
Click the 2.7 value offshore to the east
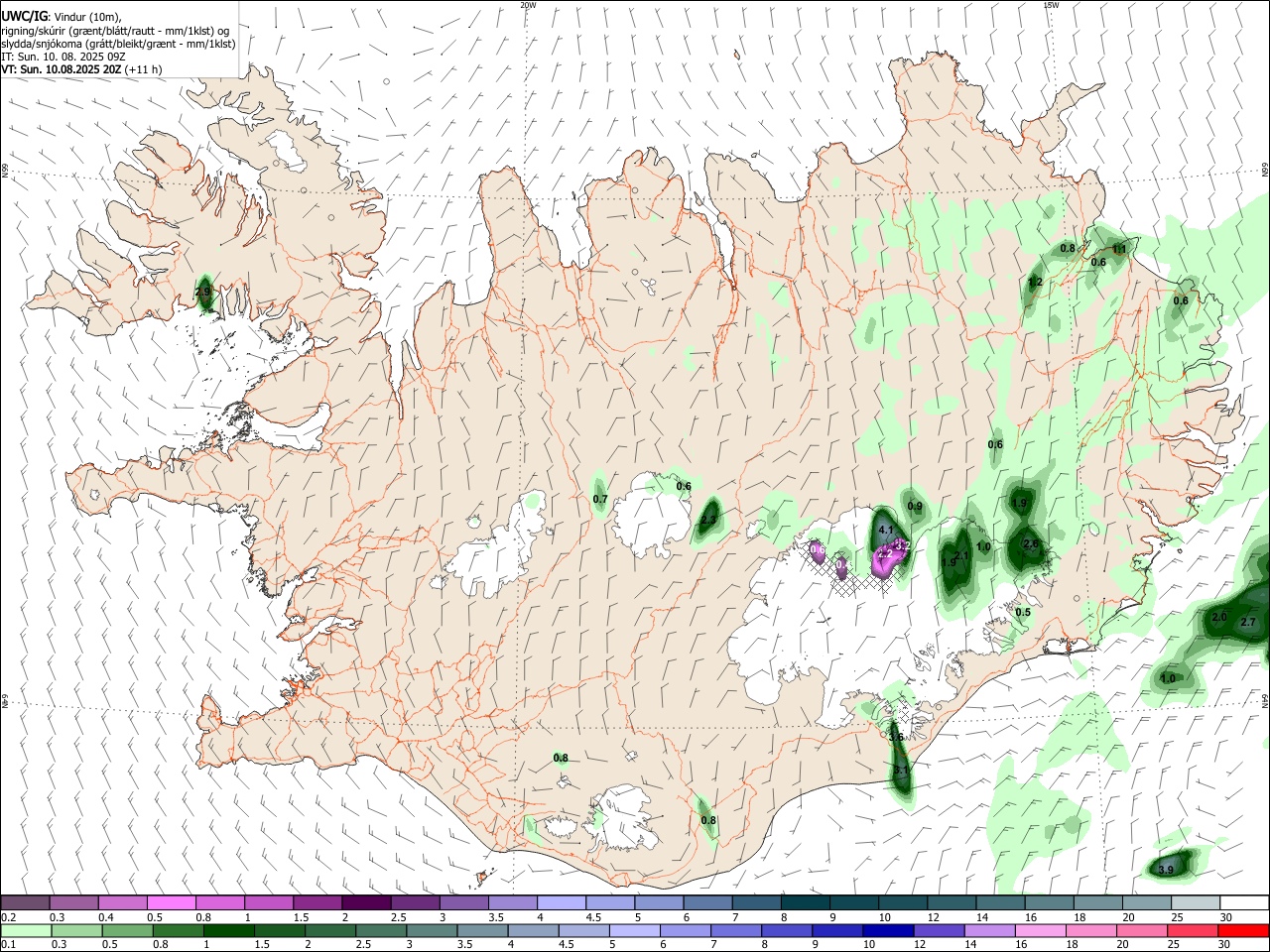pyautogui.click(x=1249, y=622)
